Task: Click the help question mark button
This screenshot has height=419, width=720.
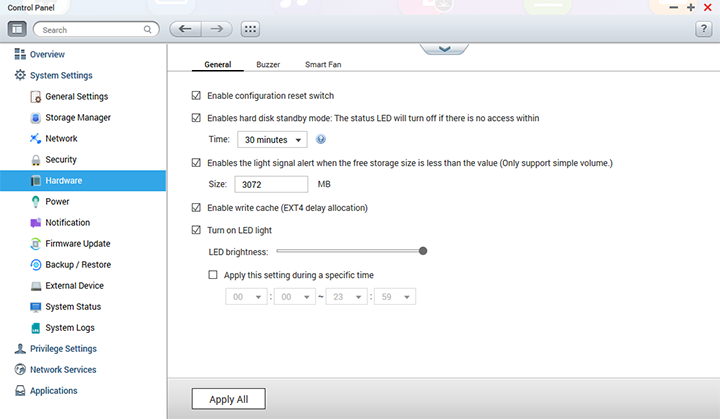Action: point(703,29)
